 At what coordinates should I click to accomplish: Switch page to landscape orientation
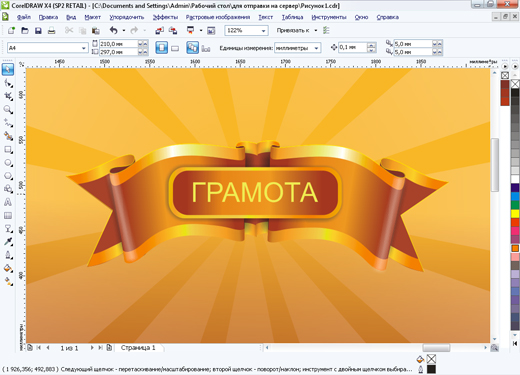175,48
